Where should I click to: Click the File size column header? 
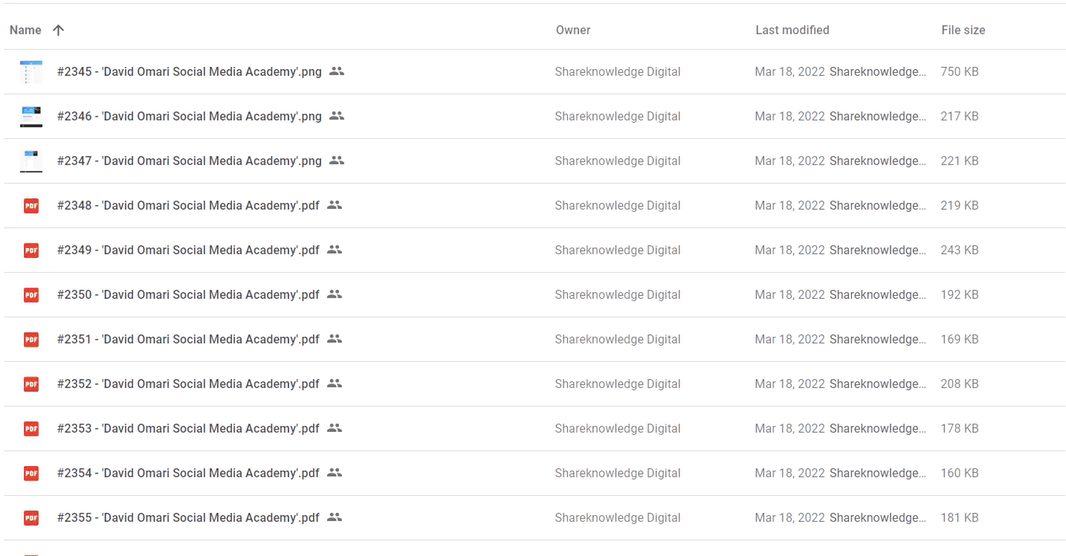tap(963, 30)
